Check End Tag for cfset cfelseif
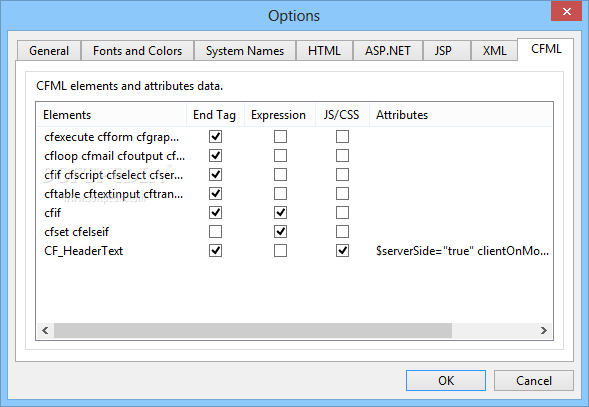589x407 pixels. pyautogui.click(x=215, y=231)
